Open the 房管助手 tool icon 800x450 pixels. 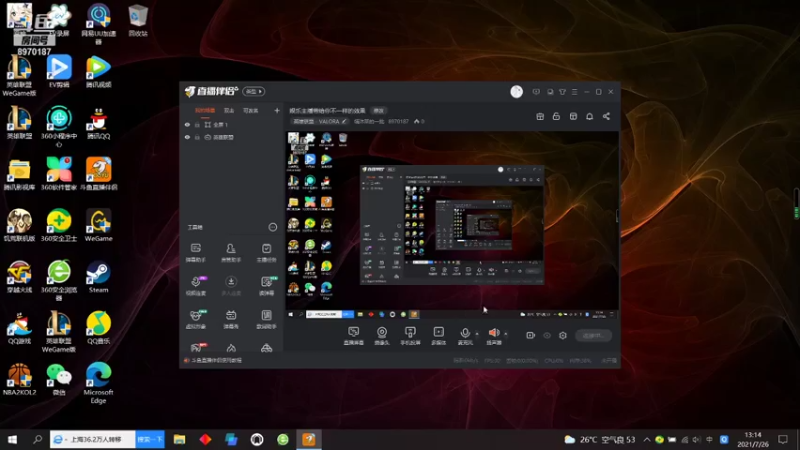tap(231, 253)
